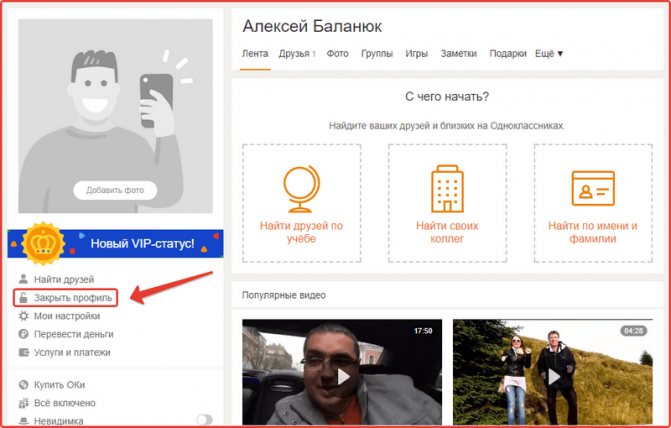The width and height of the screenshot is (671, 428).
Task: Open the Друзья tab
Action: point(297,54)
